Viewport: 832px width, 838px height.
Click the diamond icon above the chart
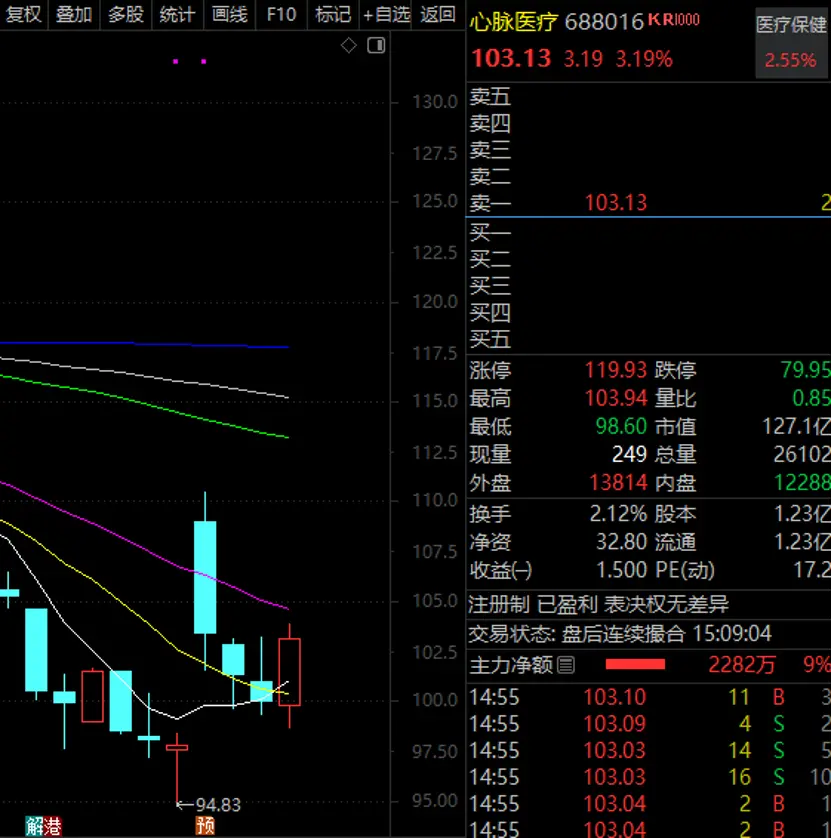pyautogui.click(x=348, y=46)
